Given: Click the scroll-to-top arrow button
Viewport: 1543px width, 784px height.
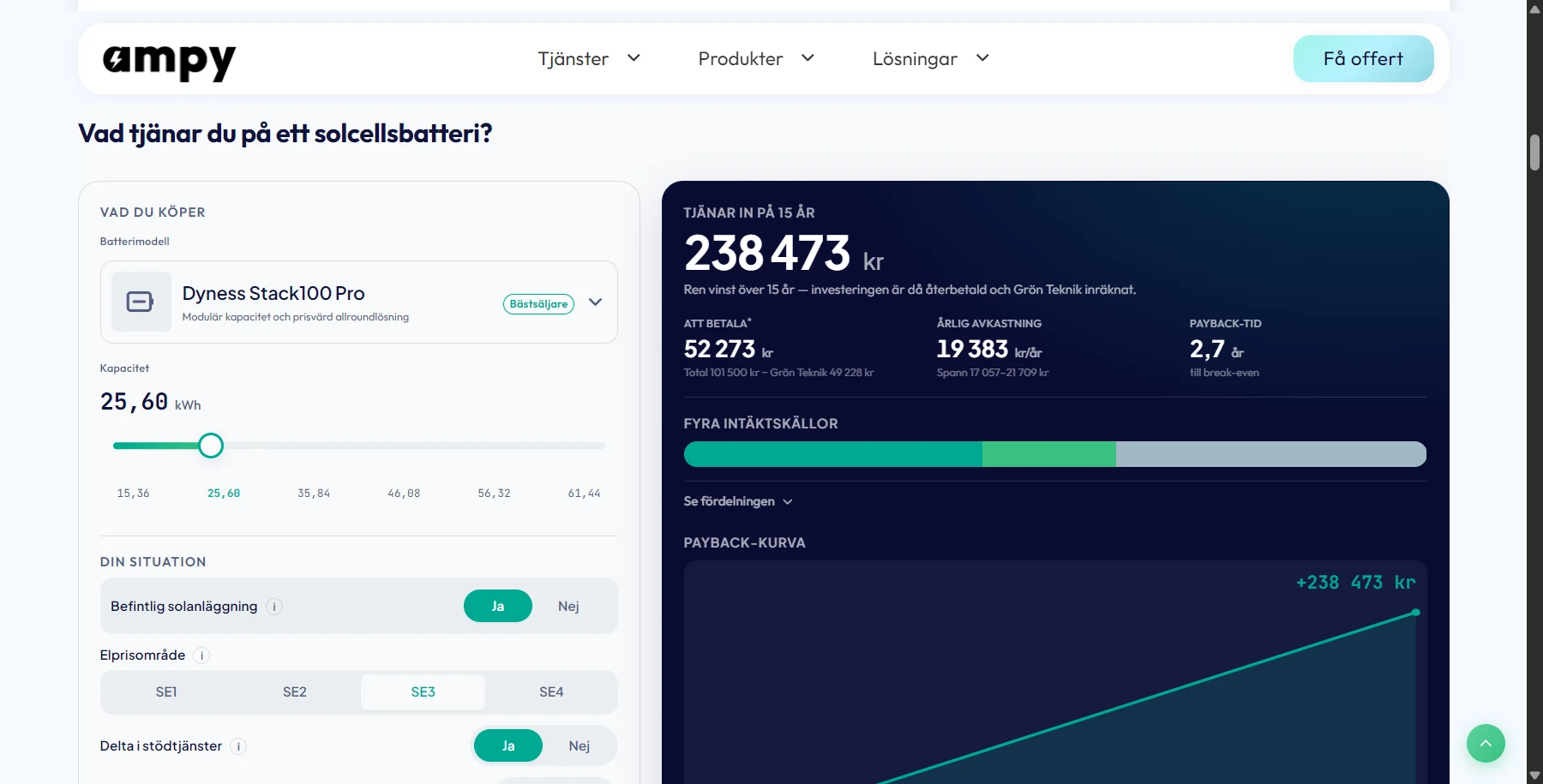Looking at the screenshot, I should [1486, 744].
